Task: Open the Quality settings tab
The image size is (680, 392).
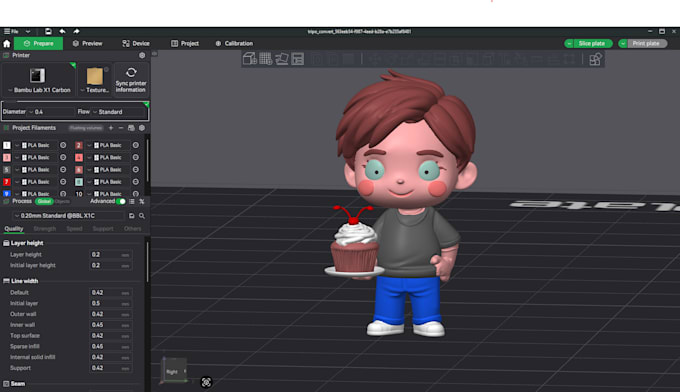Action: [13, 229]
